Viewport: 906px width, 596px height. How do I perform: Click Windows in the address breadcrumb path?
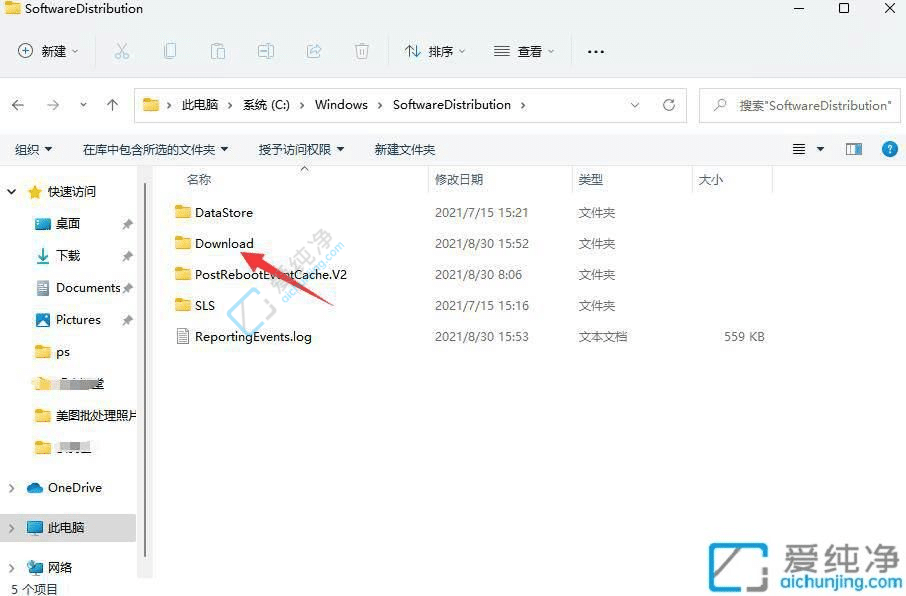click(x=341, y=104)
